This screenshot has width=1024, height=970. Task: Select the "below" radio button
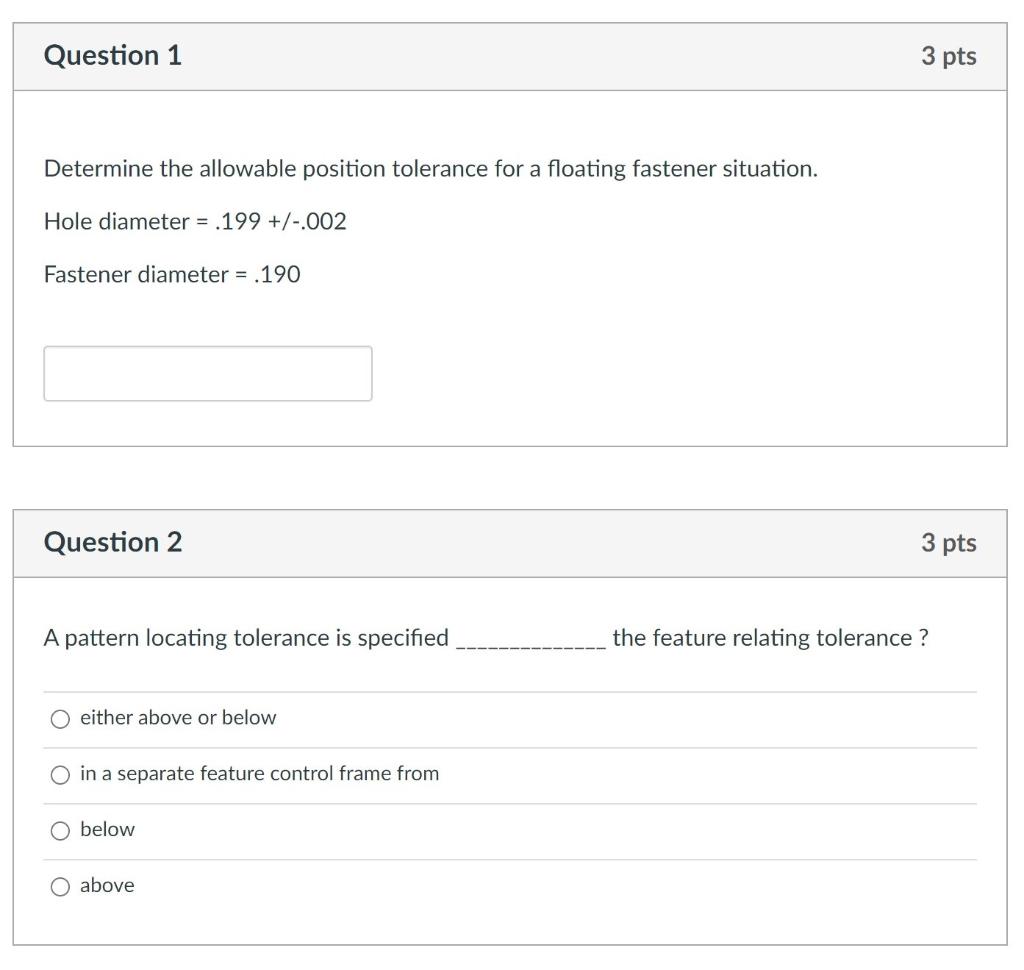point(60,829)
